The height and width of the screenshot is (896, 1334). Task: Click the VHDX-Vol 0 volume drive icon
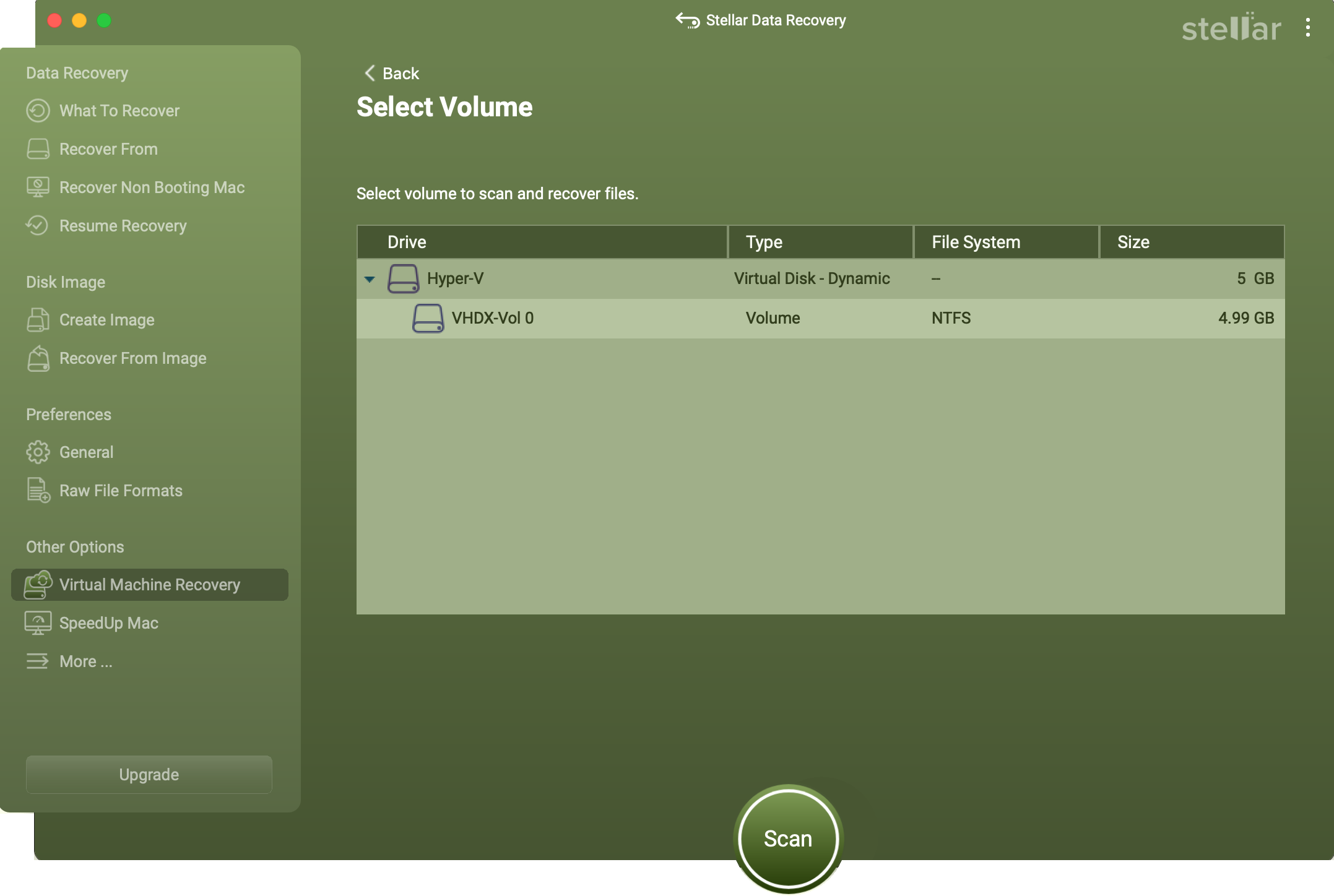click(428, 318)
